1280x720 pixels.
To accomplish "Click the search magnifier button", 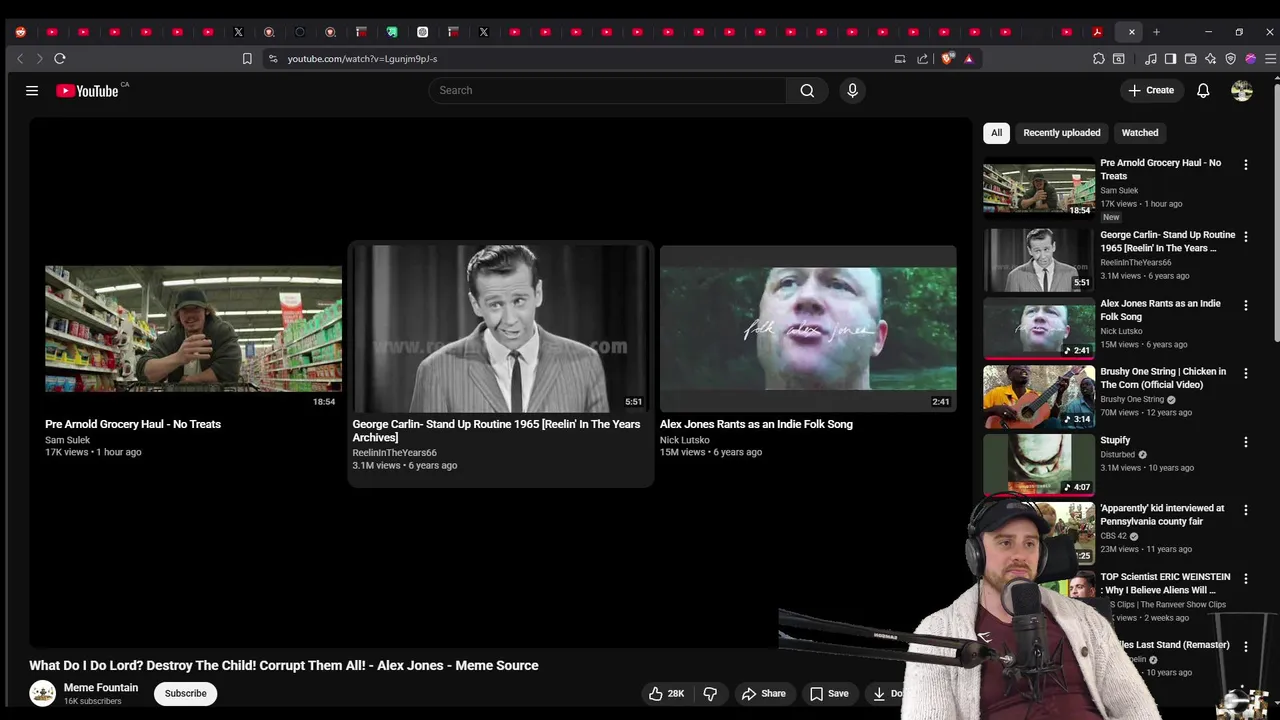I will pos(807,91).
